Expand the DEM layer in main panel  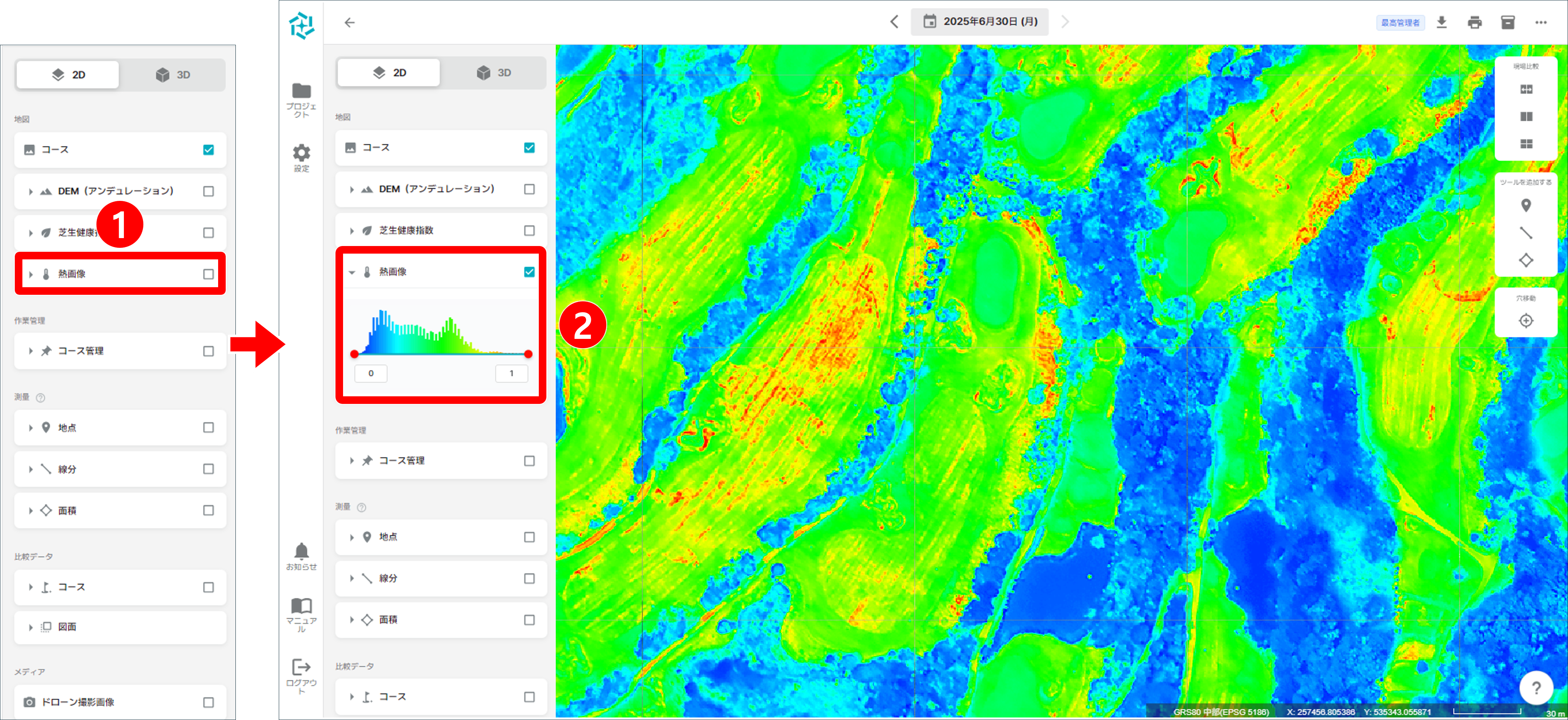tap(352, 189)
